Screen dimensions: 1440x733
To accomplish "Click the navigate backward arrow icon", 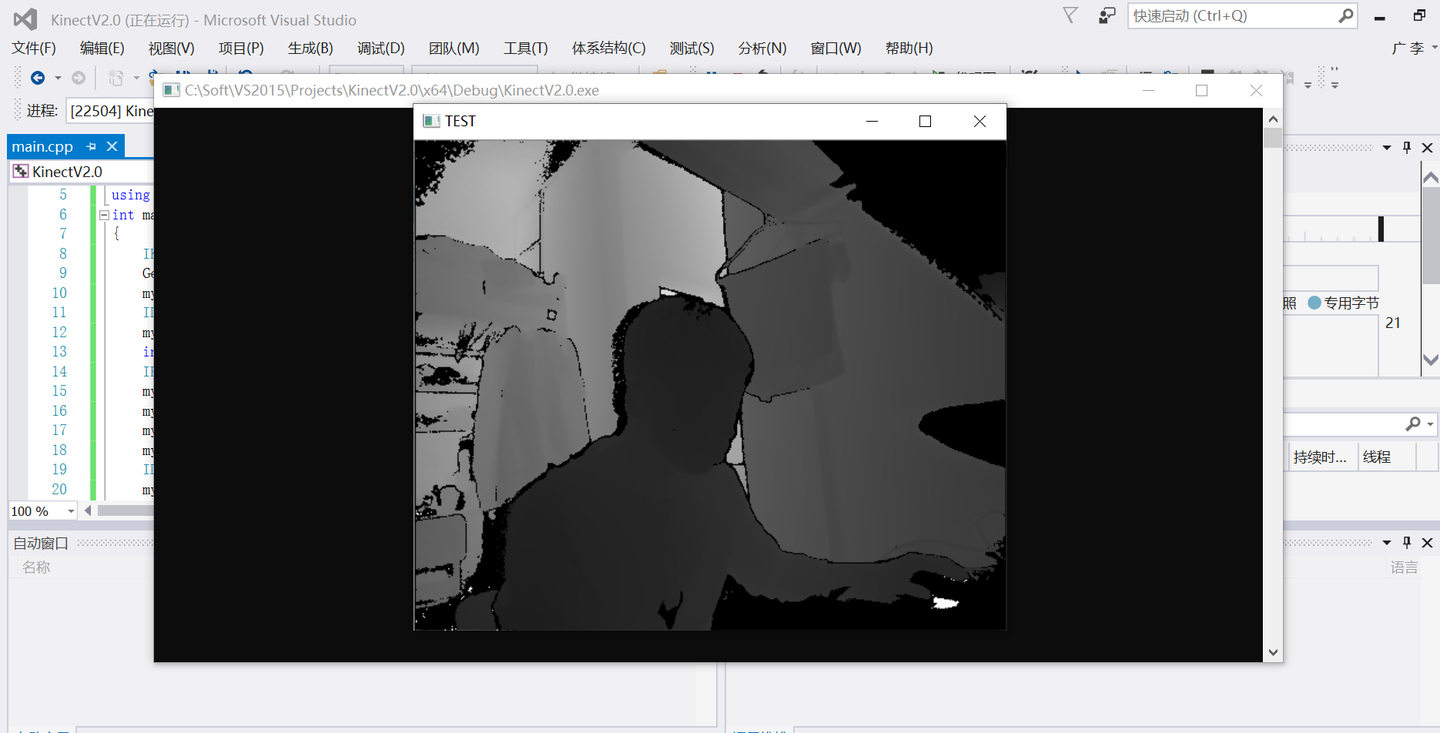I will pyautogui.click(x=36, y=77).
